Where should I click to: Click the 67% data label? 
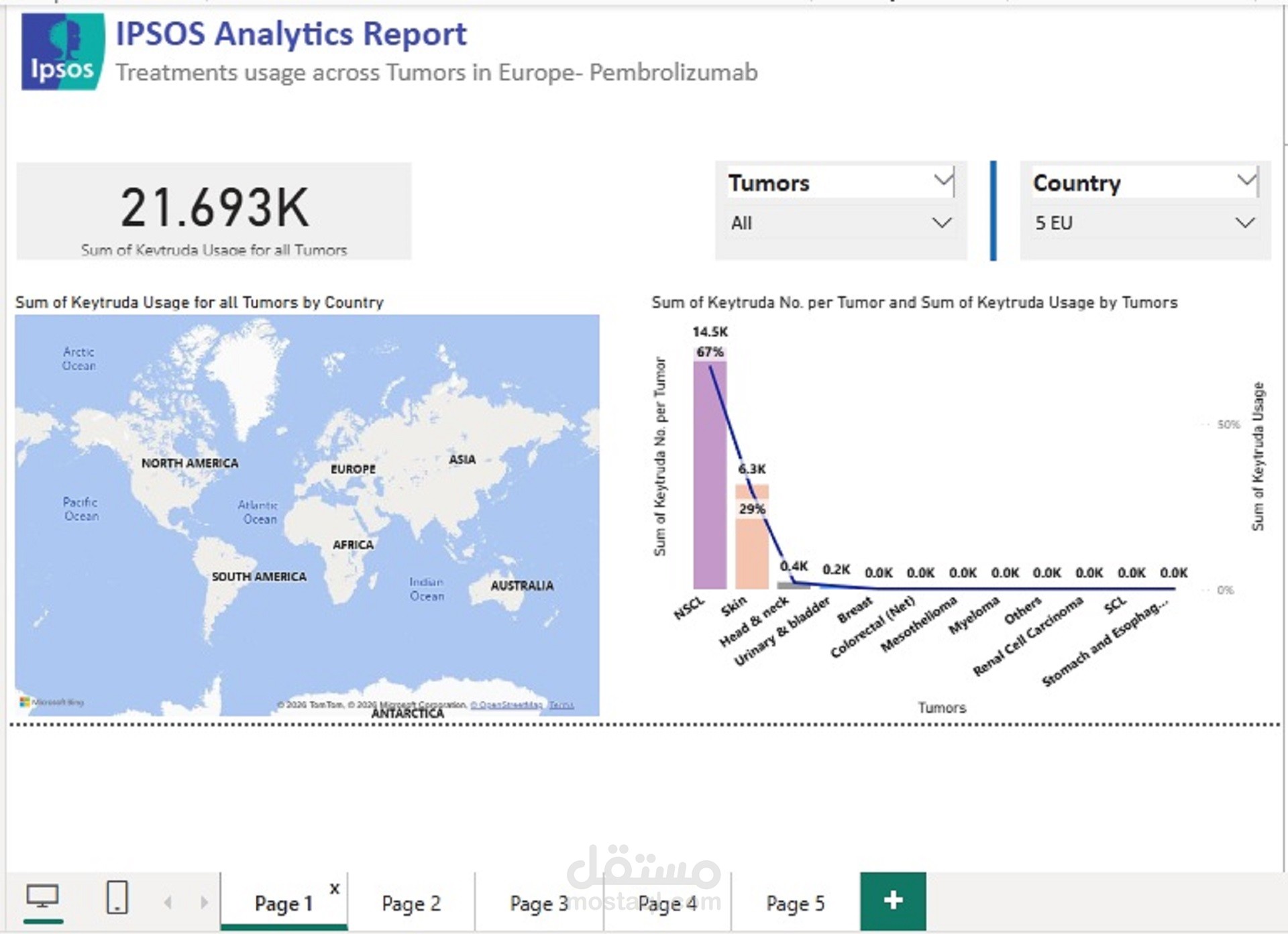coord(710,352)
